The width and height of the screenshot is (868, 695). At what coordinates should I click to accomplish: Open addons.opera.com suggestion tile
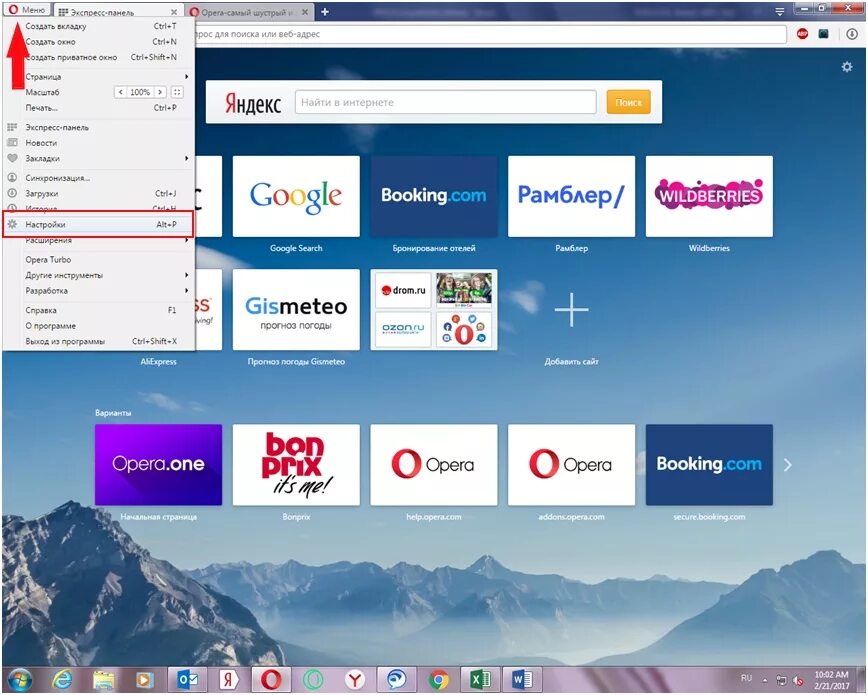tap(571, 465)
